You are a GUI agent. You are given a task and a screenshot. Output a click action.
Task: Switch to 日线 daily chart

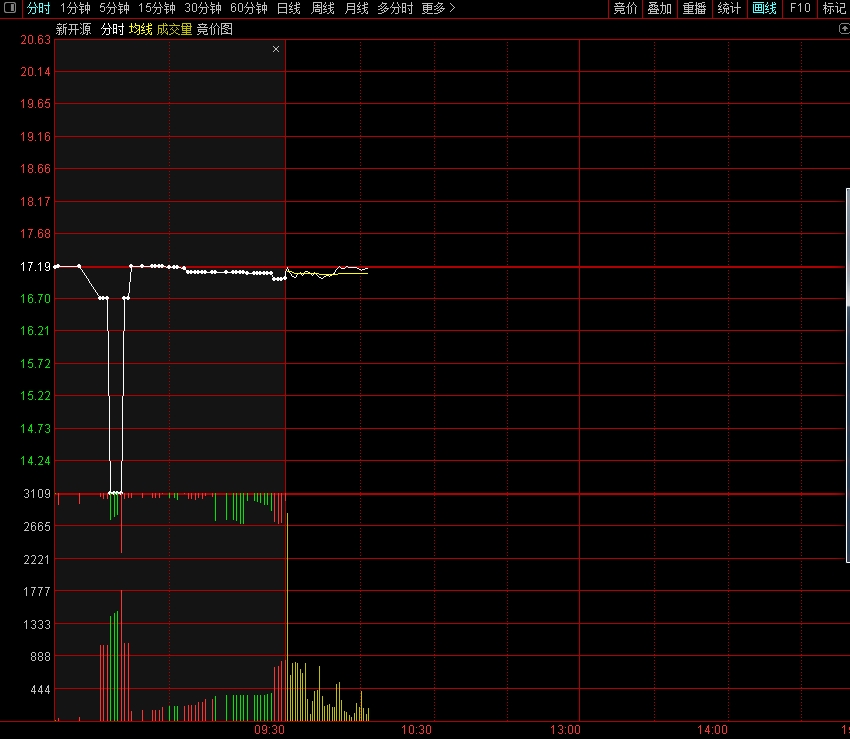pos(288,8)
